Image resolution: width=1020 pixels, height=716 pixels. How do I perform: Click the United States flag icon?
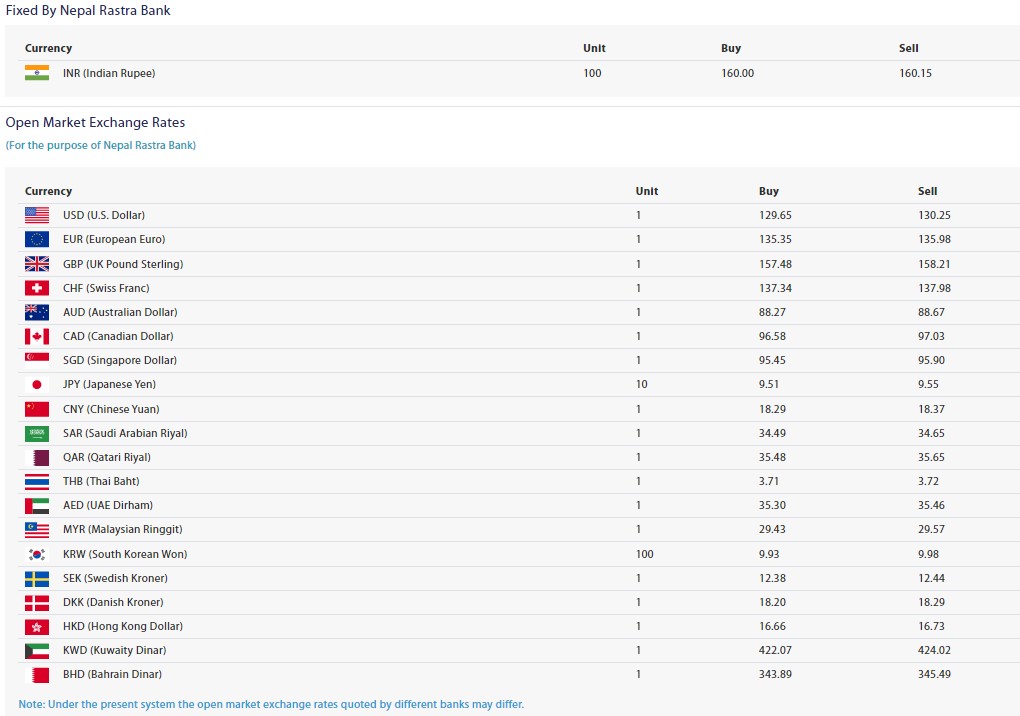click(37, 215)
